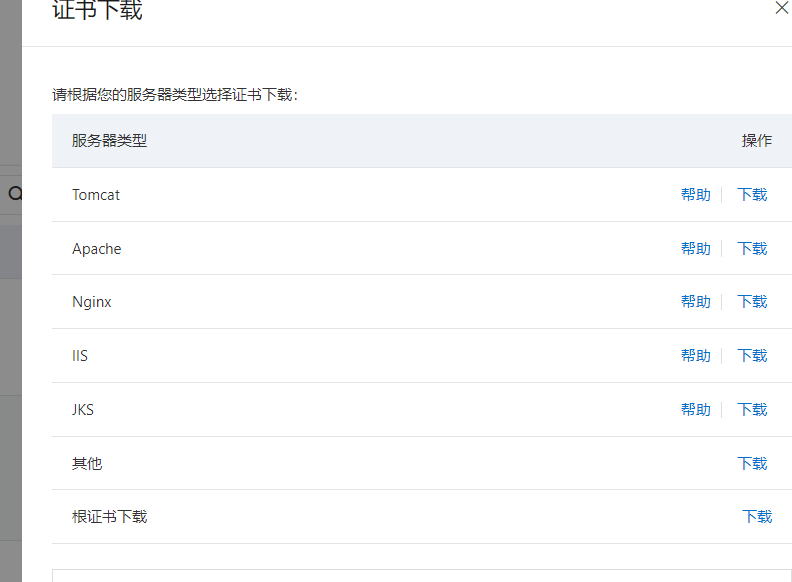
Task: Download the Nginx certificate via 下载
Action: coord(752,302)
